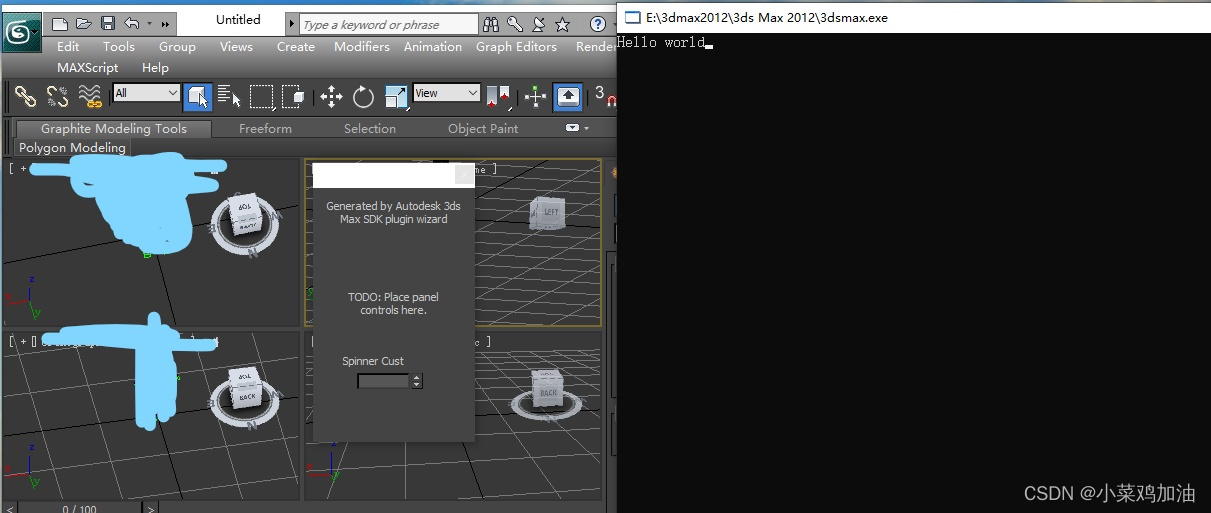The height and width of the screenshot is (513, 1211).
Task: Click the Undo arrow icon
Action: (132, 23)
